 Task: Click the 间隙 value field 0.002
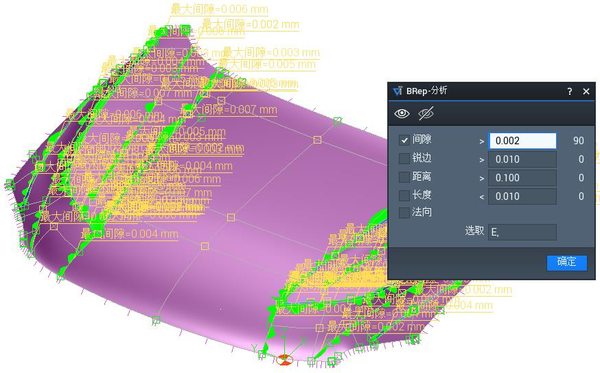point(522,141)
